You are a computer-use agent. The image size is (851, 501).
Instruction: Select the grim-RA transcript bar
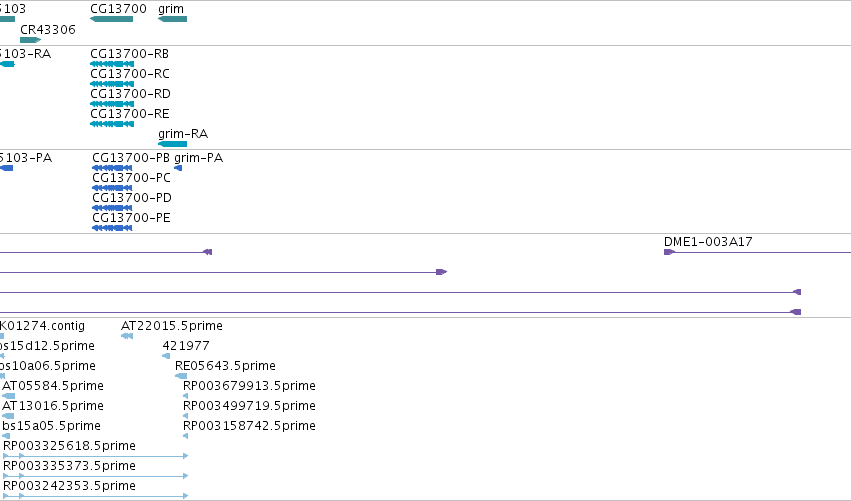tap(173, 144)
